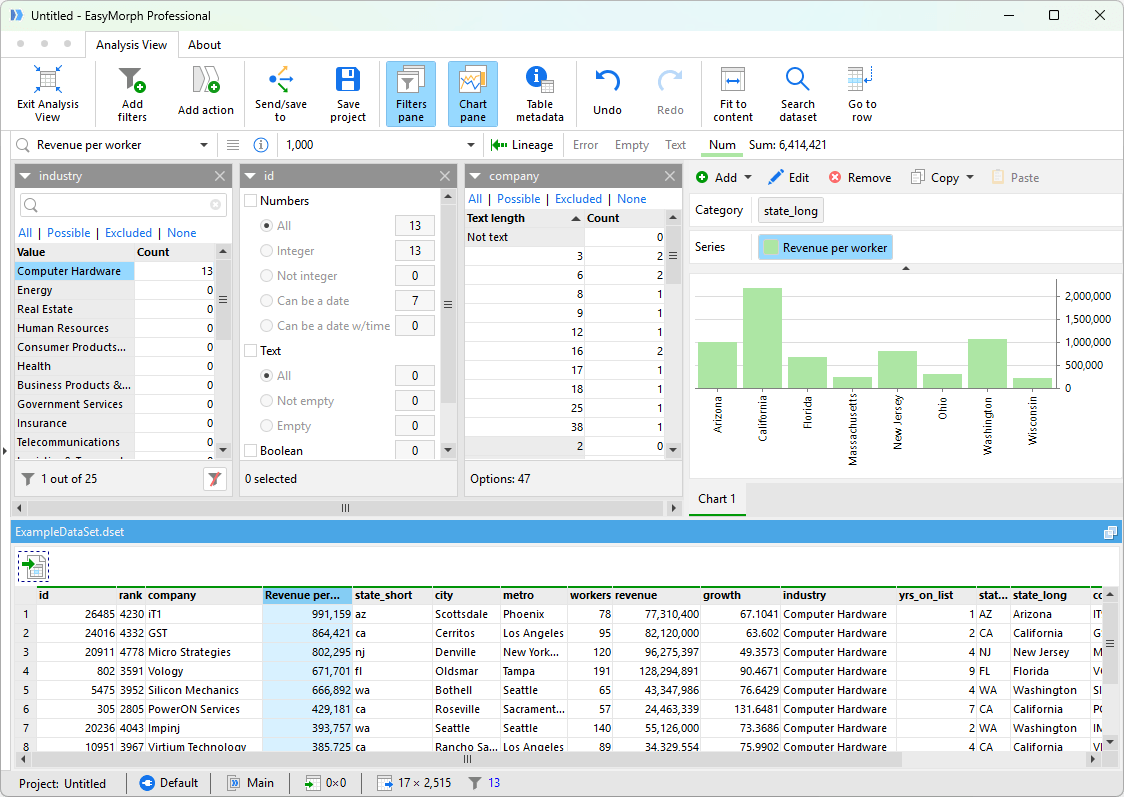This screenshot has width=1124, height=797.
Task: Clear industry filter with funnel icon
Action: (214, 479)
